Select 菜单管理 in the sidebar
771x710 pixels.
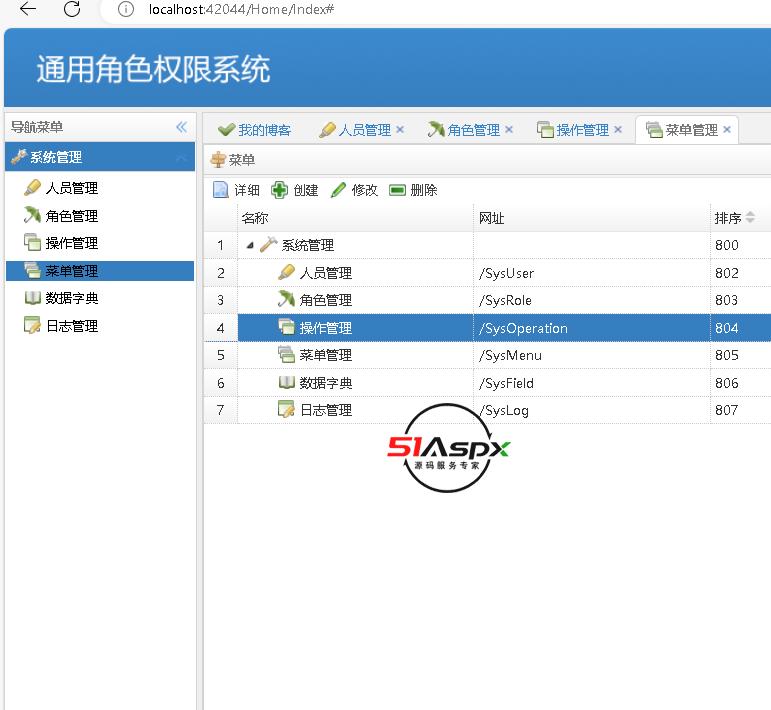pos(100,271)
